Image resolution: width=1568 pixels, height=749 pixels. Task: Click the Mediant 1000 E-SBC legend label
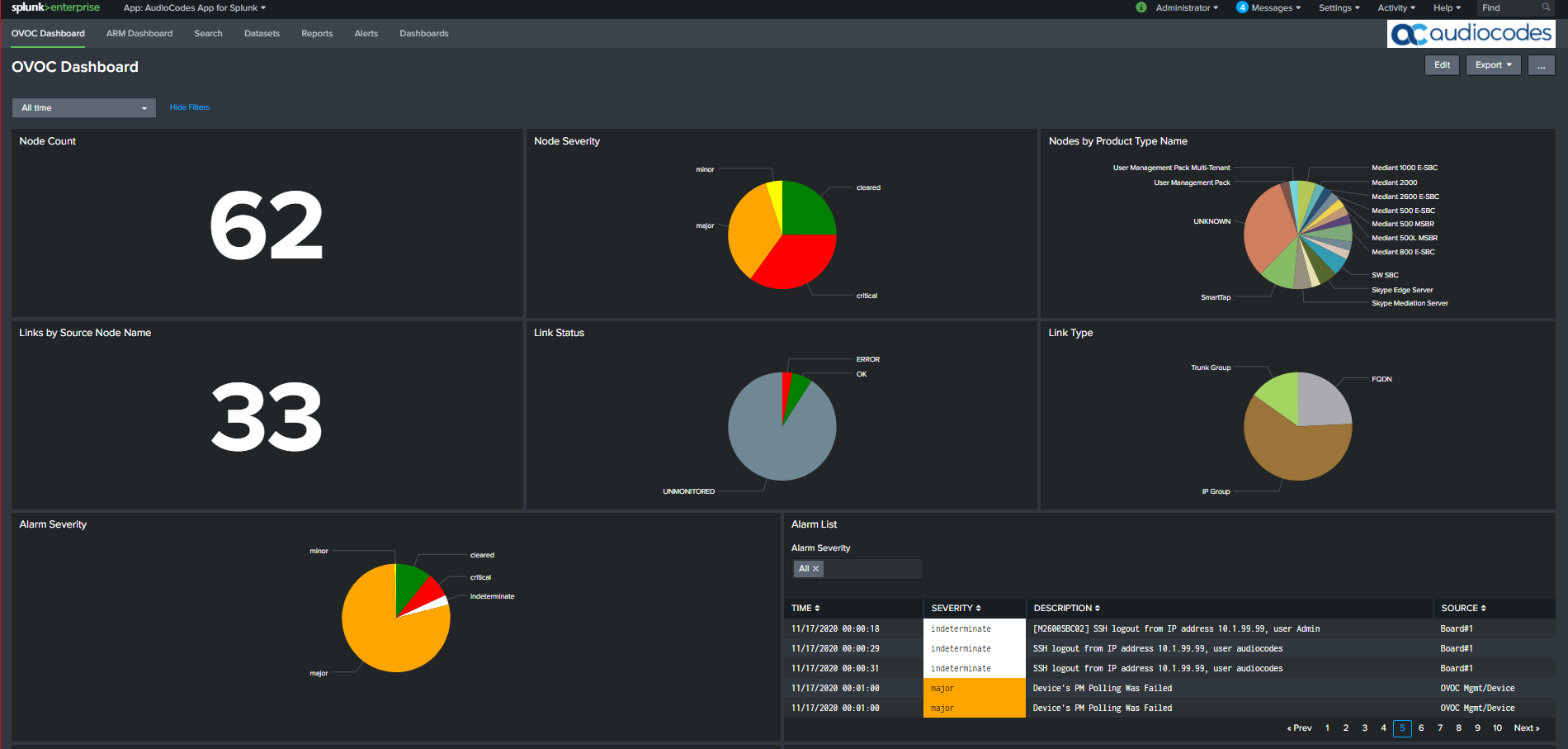coord(1405,168)
